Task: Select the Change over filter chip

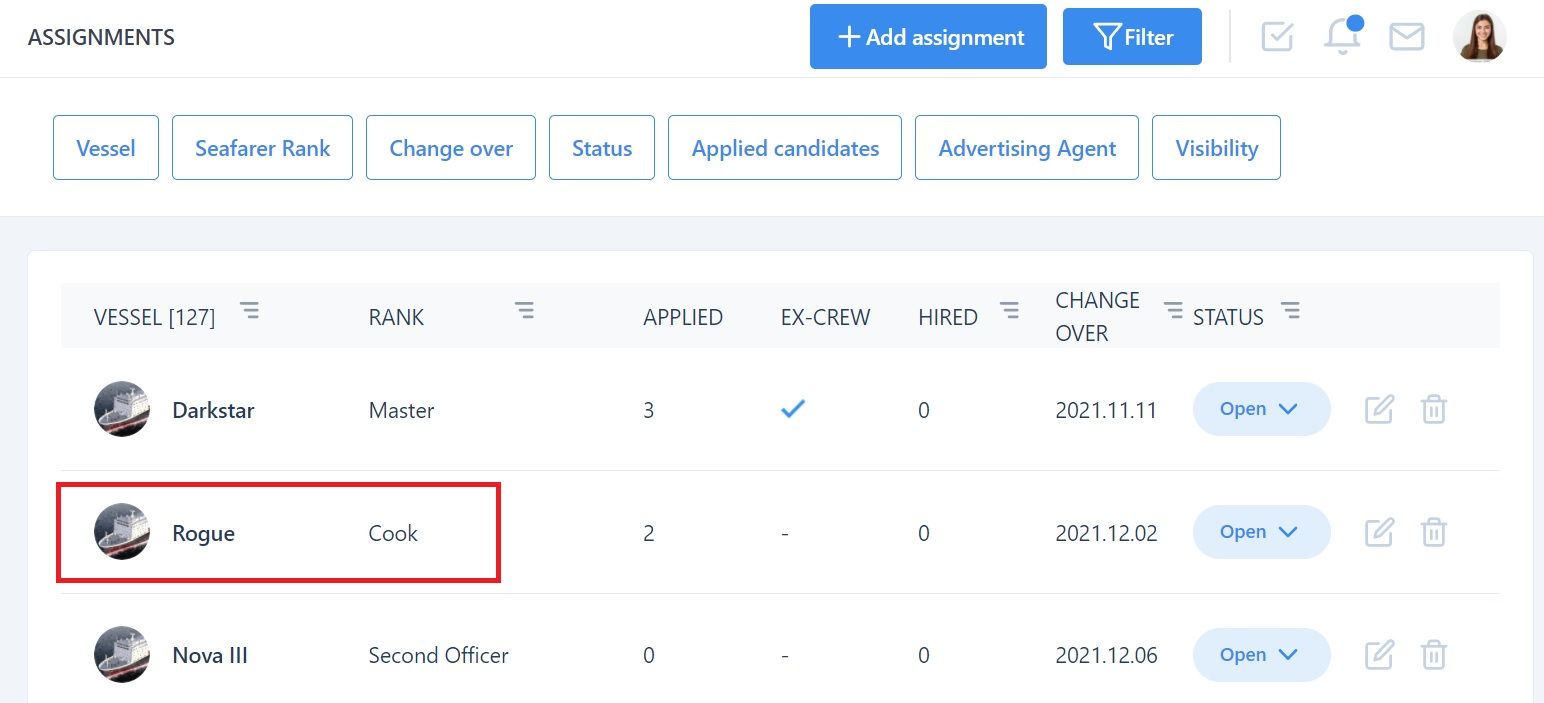Action: pos(451,148)
